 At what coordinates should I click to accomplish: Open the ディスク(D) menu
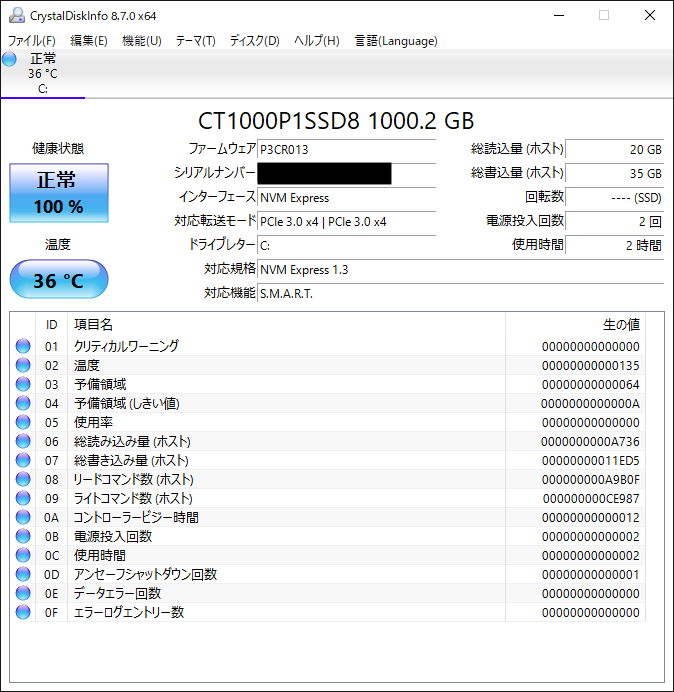[x=255, y=41]
